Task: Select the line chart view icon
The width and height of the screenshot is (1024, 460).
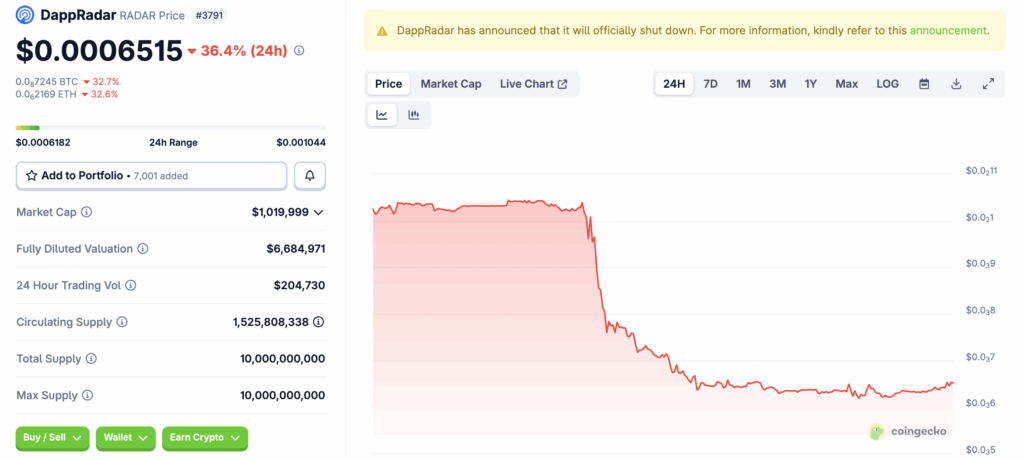Action: point(382,115)
